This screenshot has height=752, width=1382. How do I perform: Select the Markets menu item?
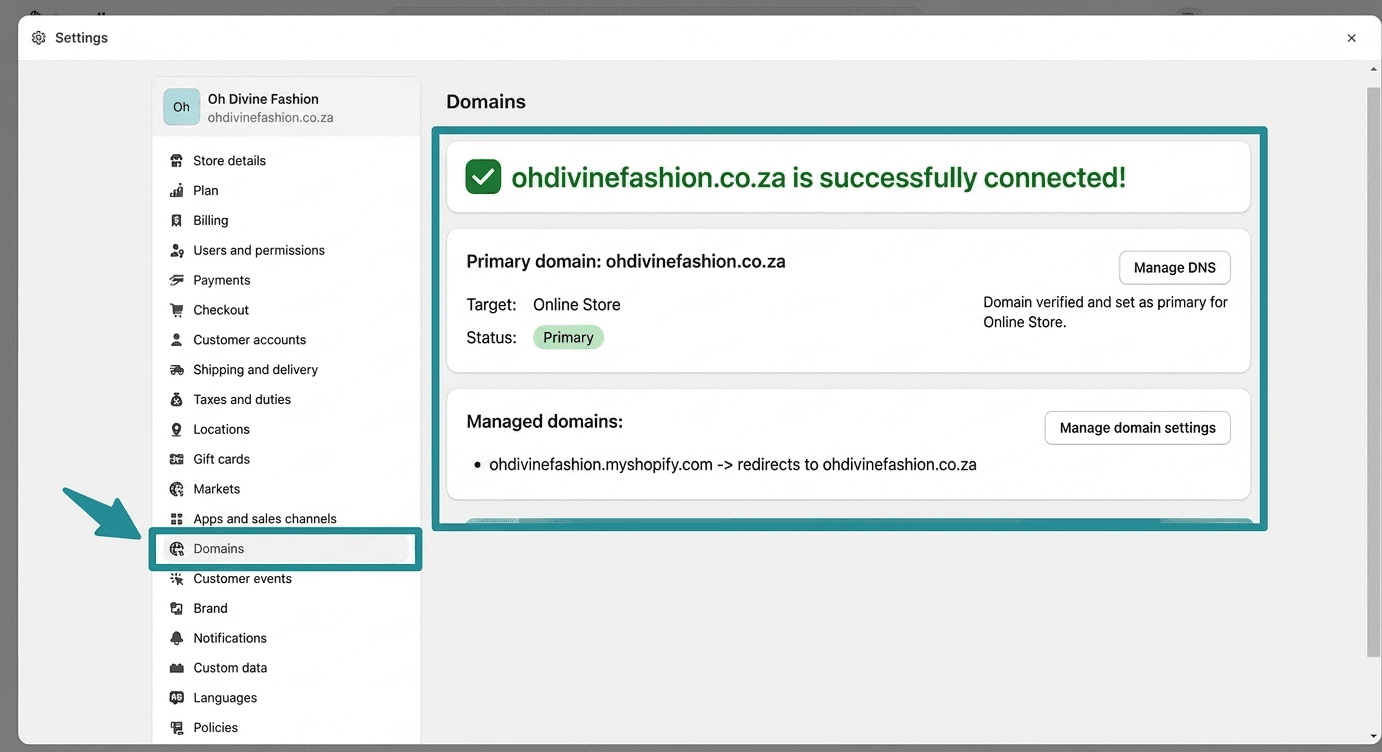tap(286, 489)
